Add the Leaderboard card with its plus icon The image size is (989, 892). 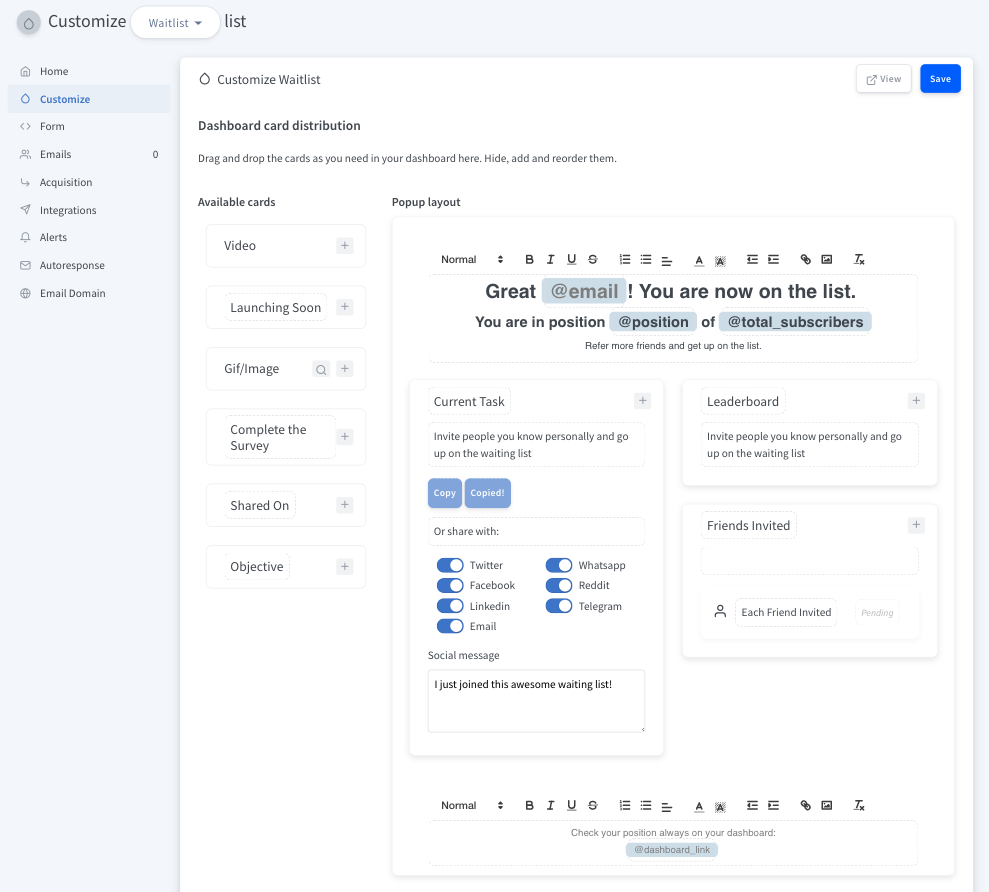pyautogui.click(x=915, y=400)
